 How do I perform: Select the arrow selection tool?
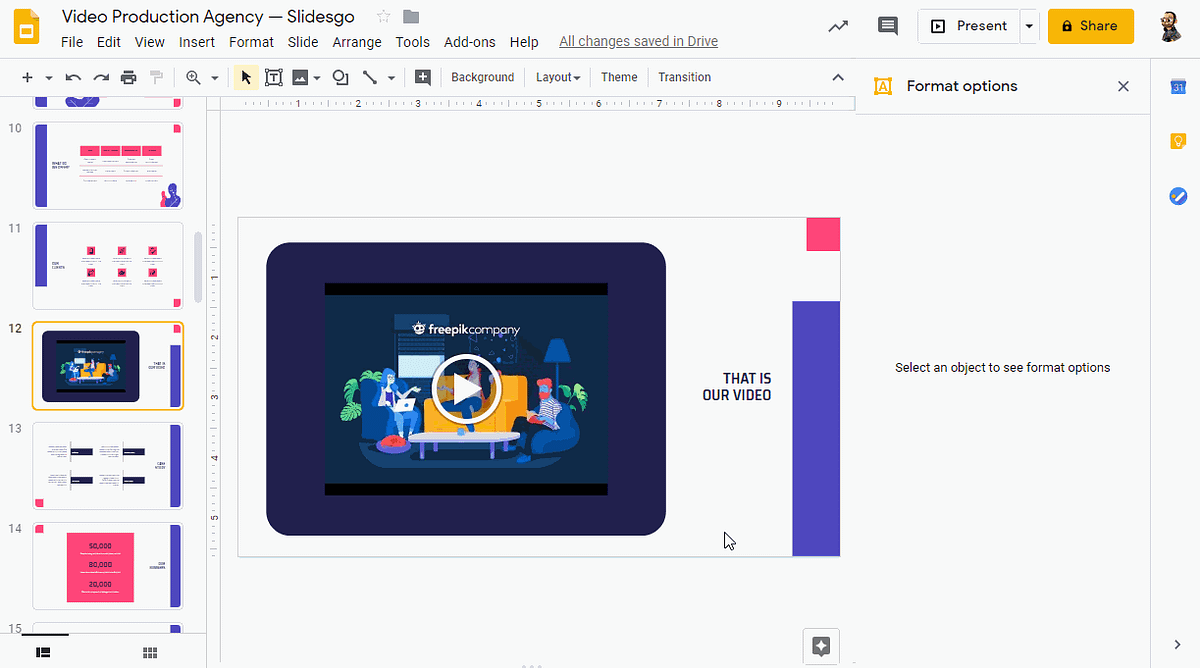(245, 77)
